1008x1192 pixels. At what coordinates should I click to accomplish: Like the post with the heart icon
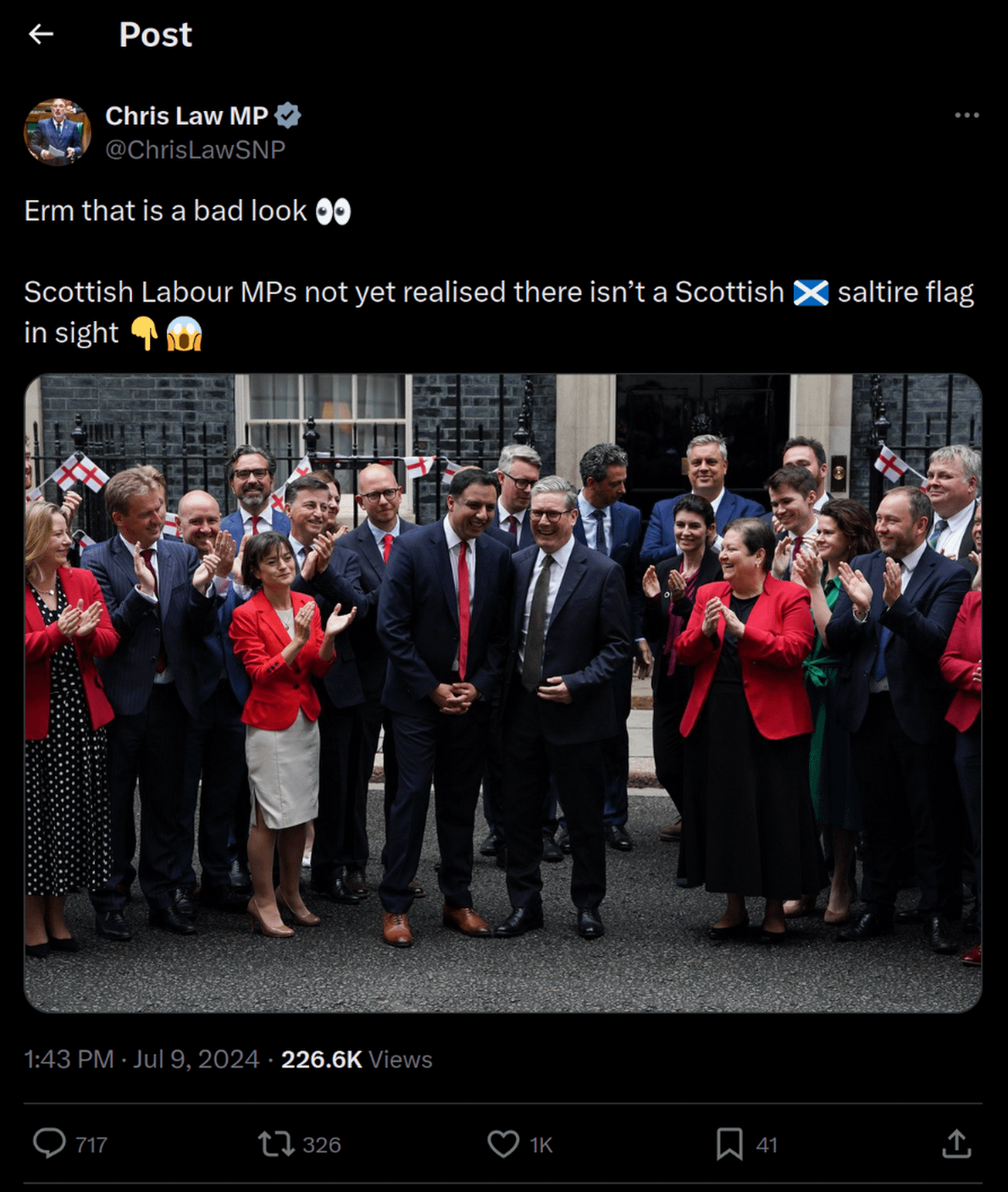(503, 1145)
